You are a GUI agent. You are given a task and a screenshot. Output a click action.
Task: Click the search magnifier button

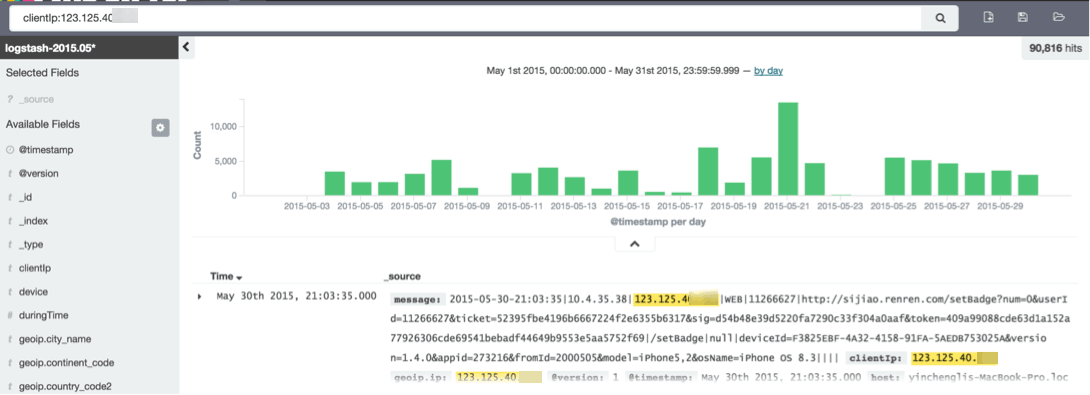[940, 19]
